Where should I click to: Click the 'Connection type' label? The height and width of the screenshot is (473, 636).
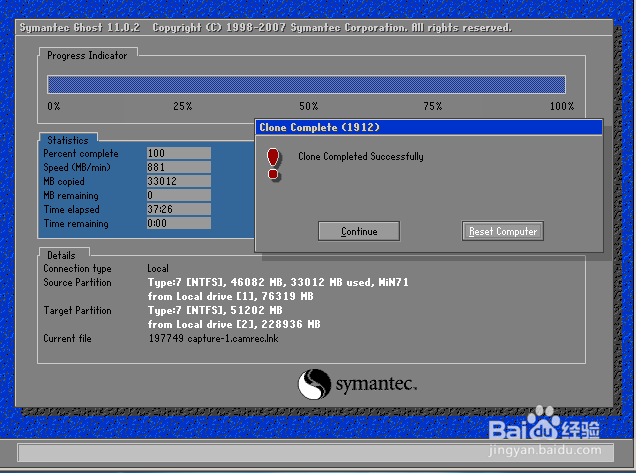77,269
